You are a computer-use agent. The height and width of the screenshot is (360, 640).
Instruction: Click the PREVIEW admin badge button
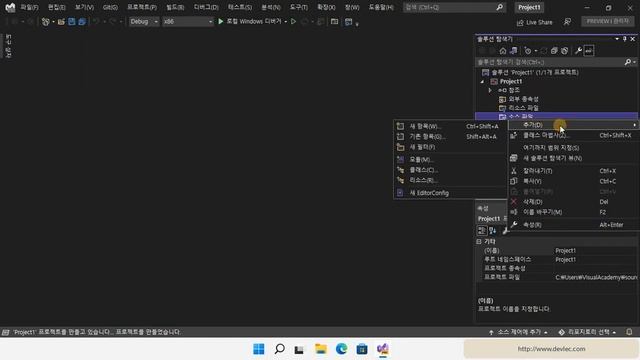point(607,21)
